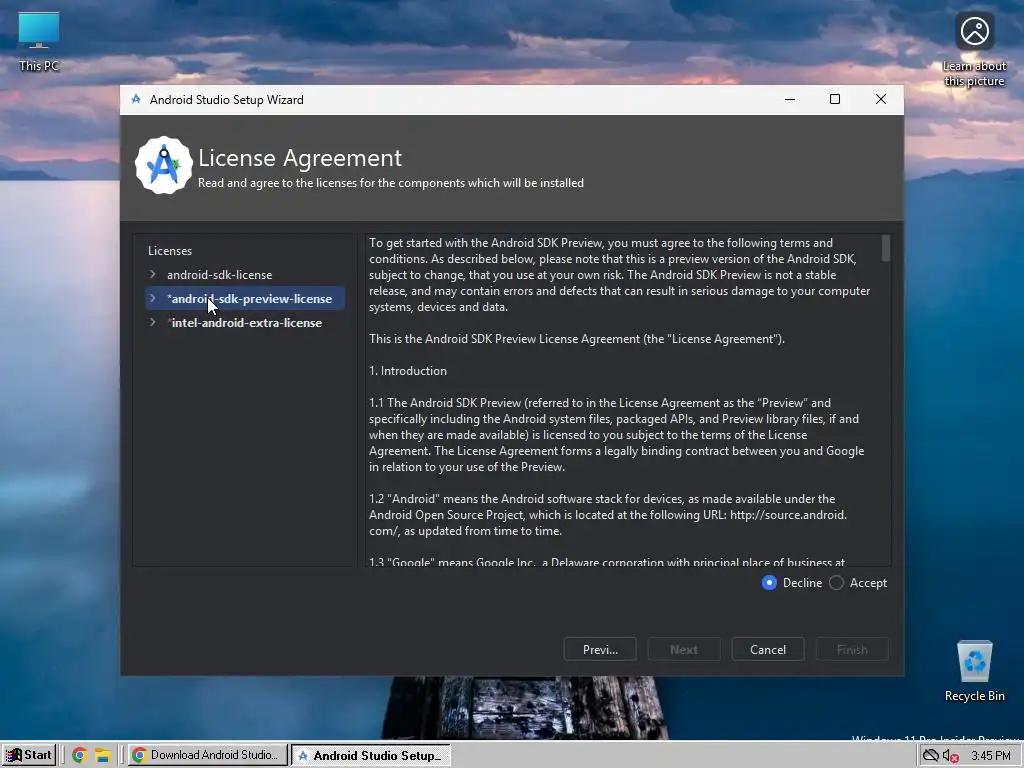1024x768 pixels.
Task: Click the Android Studio logo in header
Action: click(163, 165)
